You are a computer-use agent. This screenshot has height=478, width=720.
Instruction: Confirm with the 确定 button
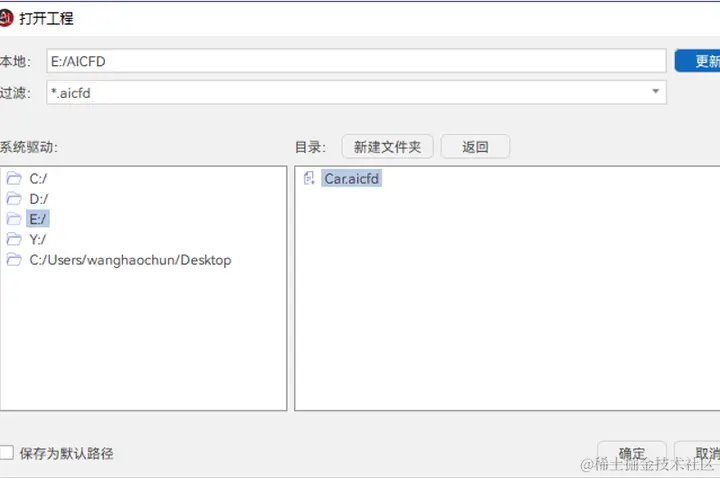[x=632, y=454]
